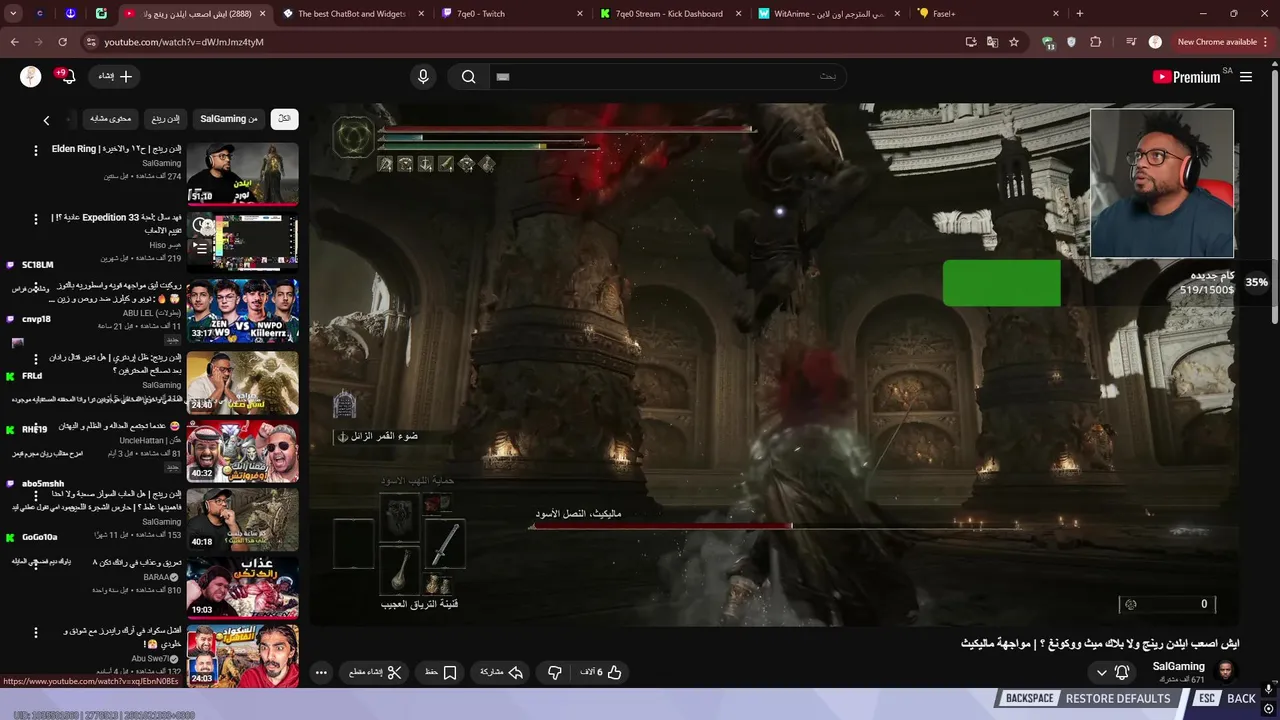The image size is (1280, 720).
Task: Open options menu for Abu Swe7l video
Action: (x=36, y=633)
